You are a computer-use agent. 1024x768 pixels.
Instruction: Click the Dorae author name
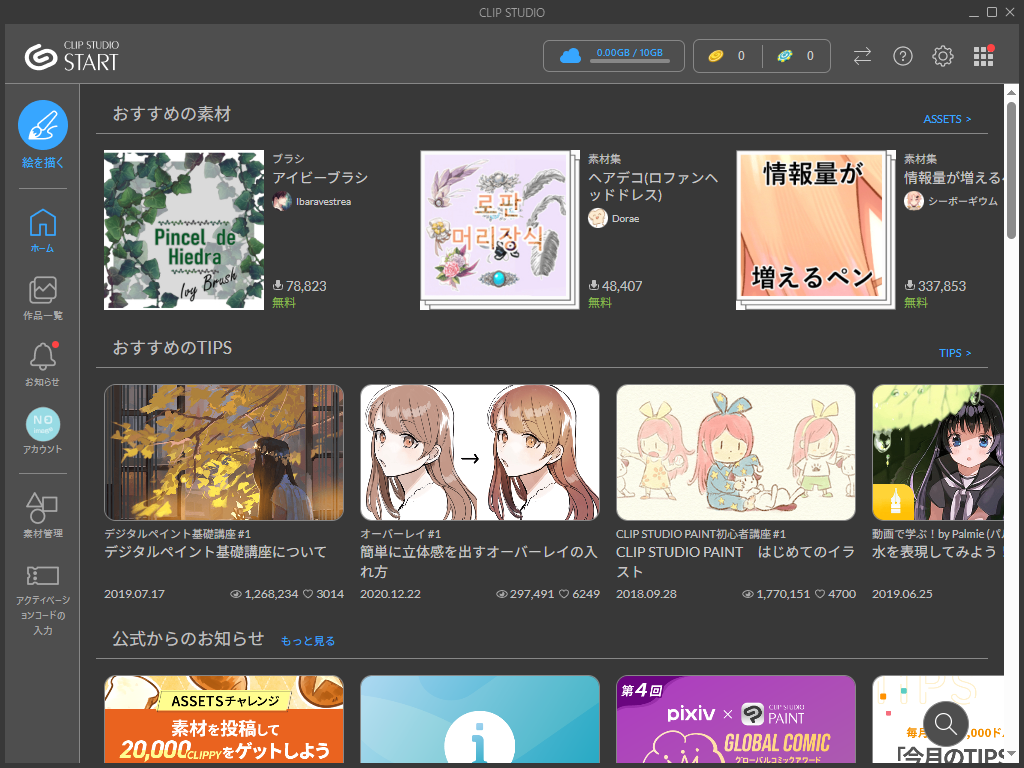pos(626,219)
